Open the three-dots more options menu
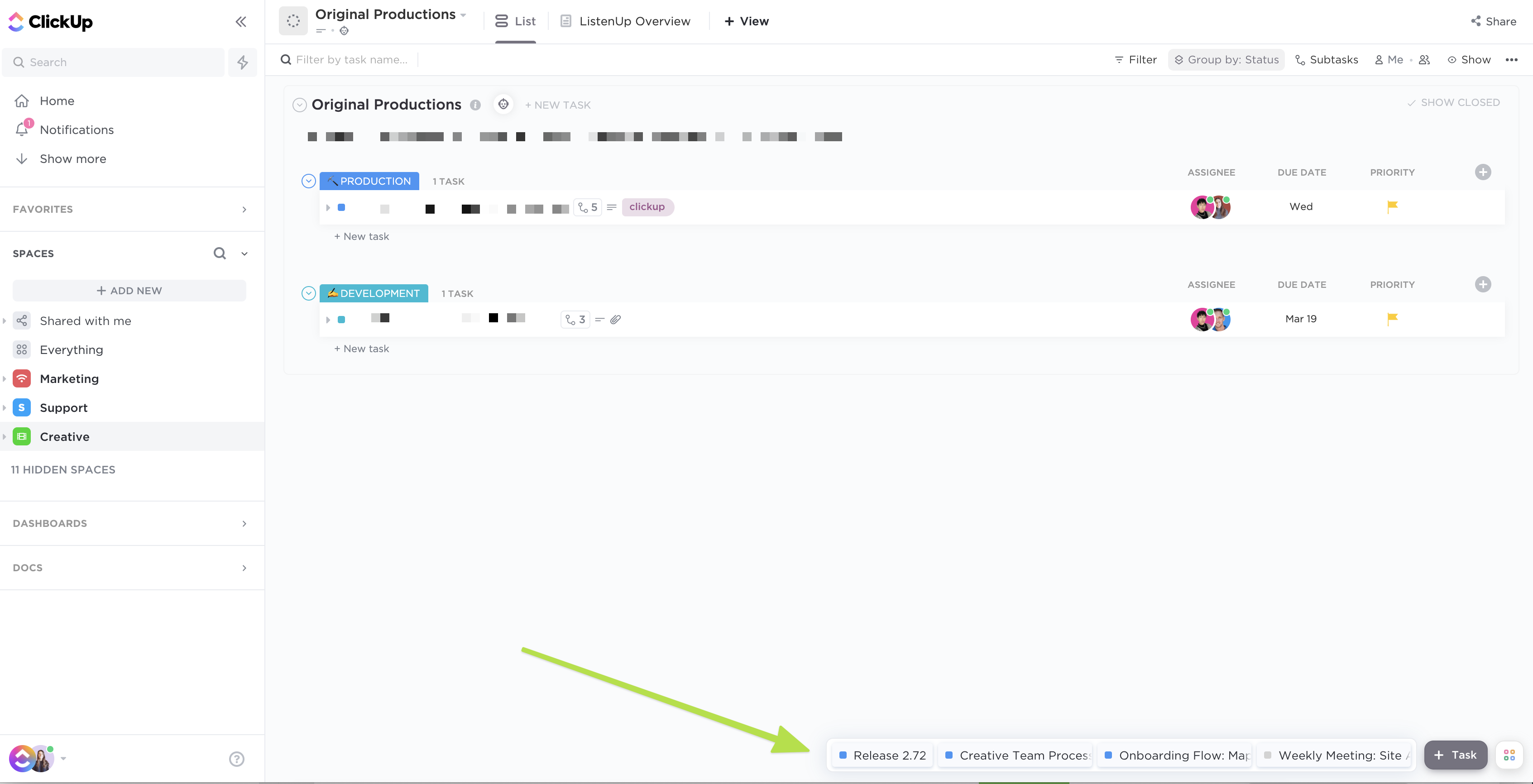The image size is (1533, 784). click(x=1511, y=59)
